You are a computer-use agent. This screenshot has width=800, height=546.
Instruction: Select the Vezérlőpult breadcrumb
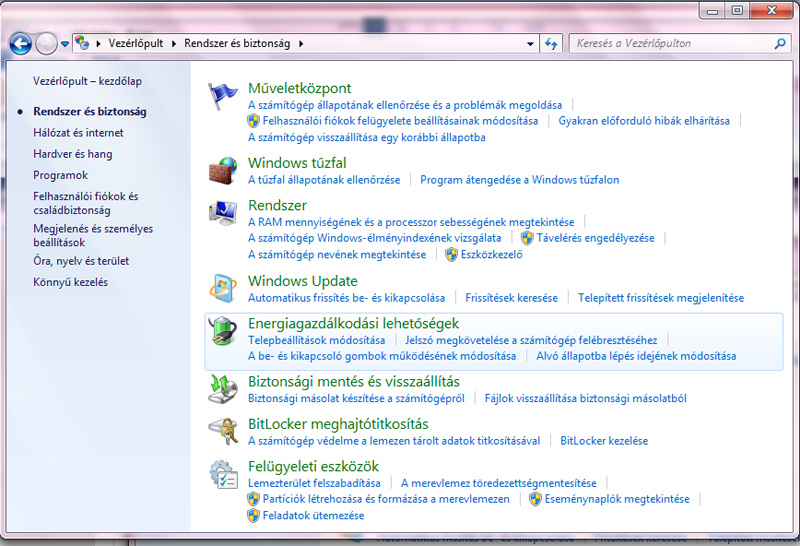(136, 43)
